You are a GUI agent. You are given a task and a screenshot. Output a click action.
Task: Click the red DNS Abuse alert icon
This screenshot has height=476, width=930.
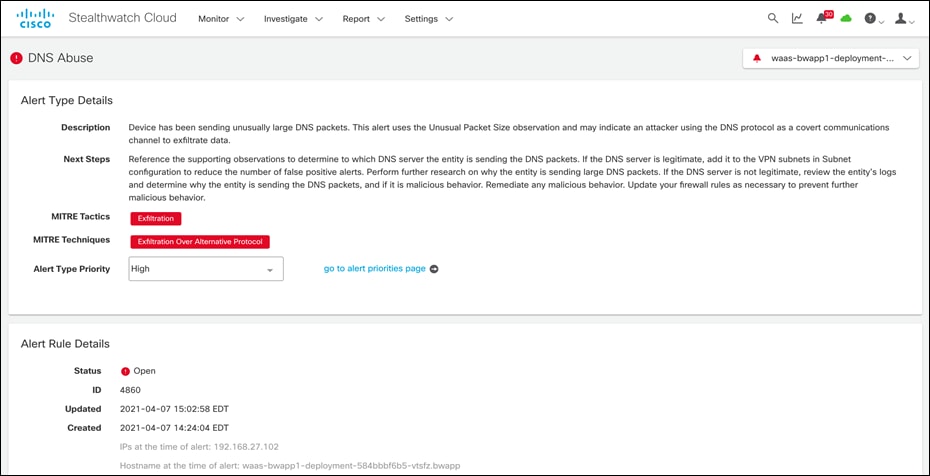(16, 58)
